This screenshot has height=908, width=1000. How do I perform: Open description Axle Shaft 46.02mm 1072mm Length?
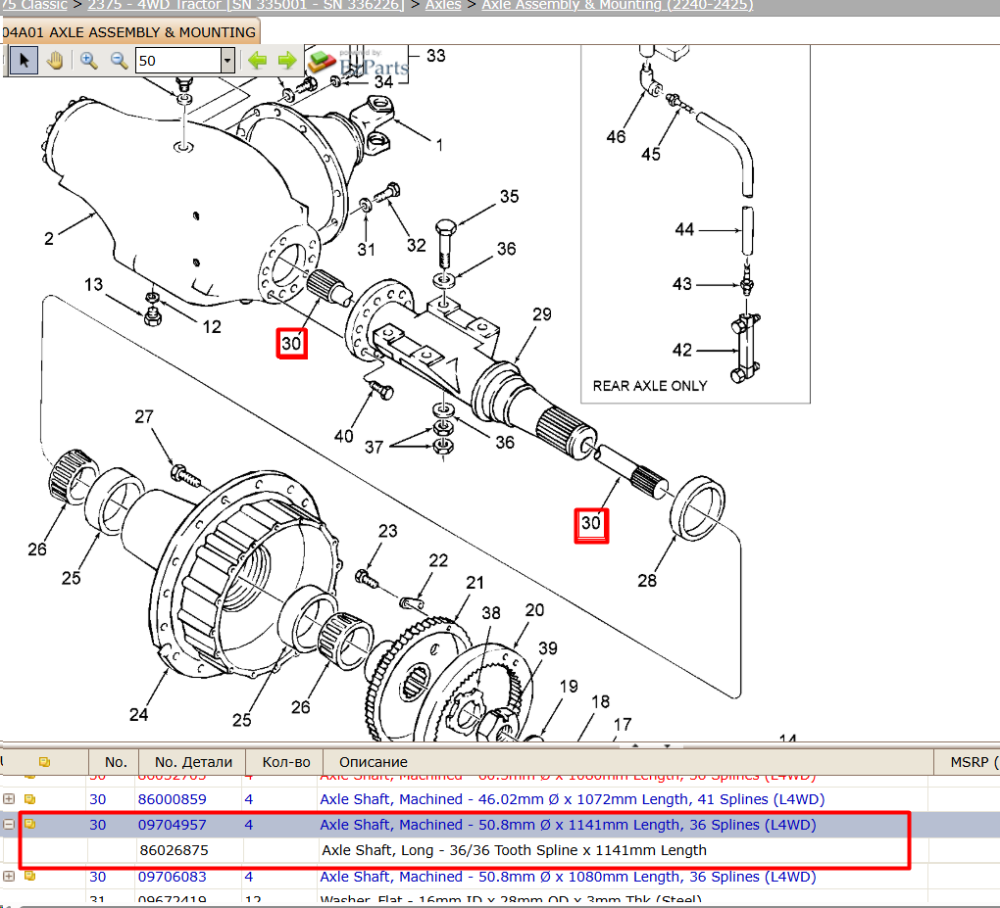(x=572, y=799)
